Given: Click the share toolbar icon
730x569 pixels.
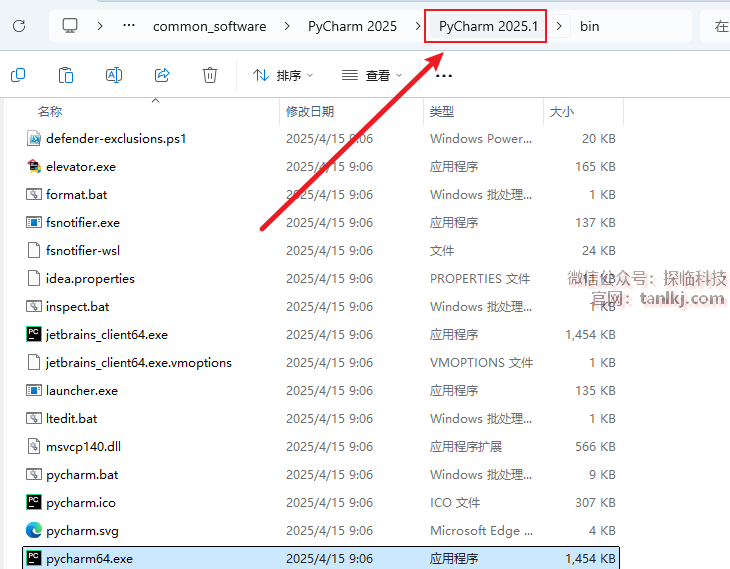Looking at the screenshot, I should click(162, 75).
